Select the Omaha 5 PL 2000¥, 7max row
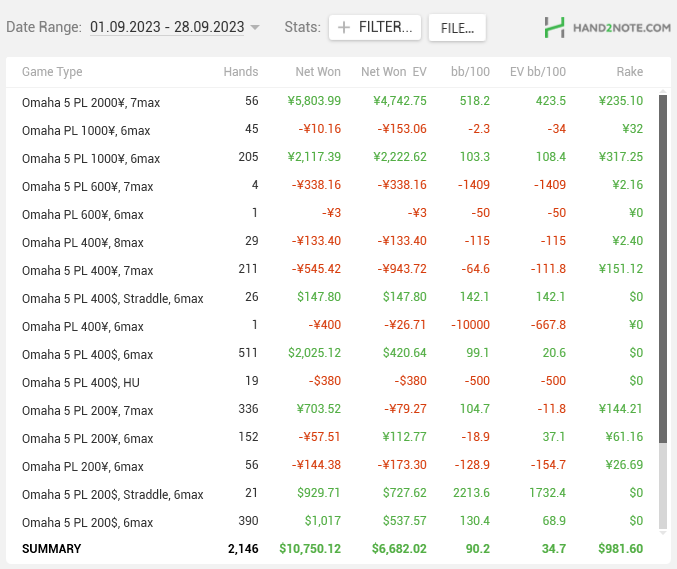677x569 pixels. (x=332, y=102)
